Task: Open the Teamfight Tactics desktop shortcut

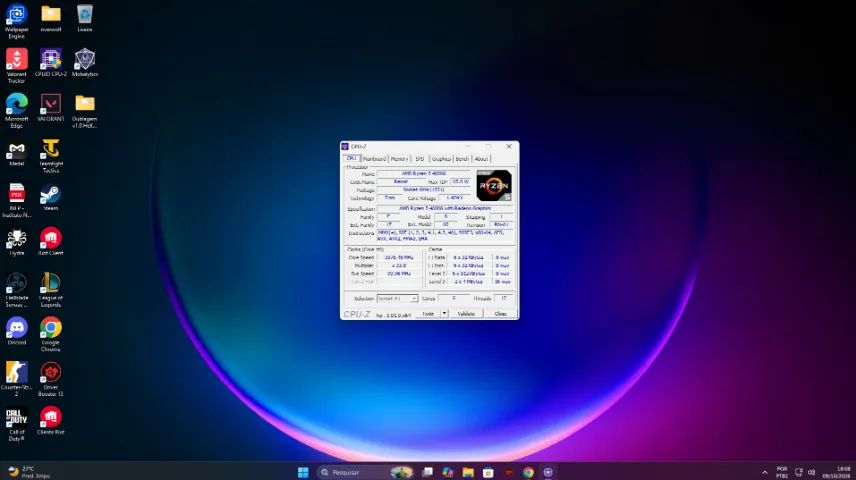Action: pyautogui.click(x=51, y=156)
